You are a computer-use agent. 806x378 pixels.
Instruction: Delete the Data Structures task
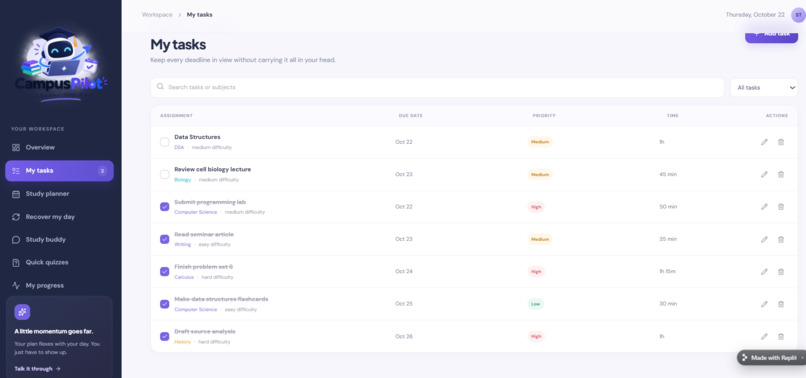(780, 142)
